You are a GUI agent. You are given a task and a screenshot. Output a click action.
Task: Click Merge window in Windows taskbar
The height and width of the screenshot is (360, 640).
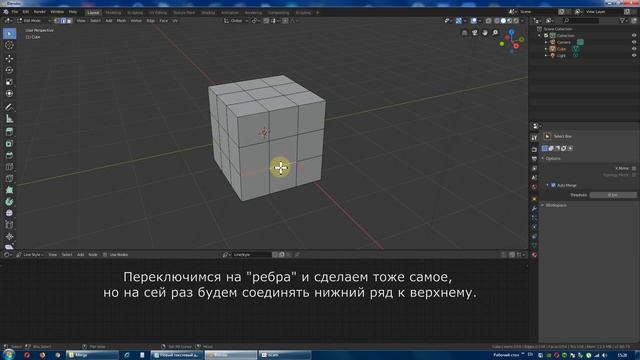(92, 355)
